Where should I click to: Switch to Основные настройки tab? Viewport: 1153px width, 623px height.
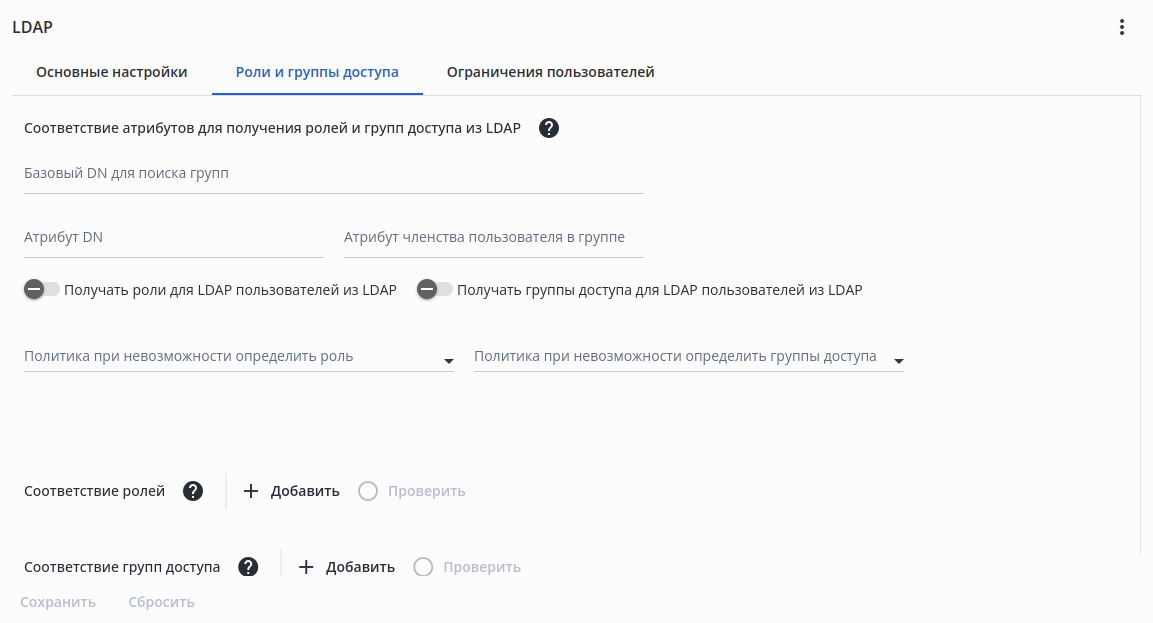tap(111, 72)
